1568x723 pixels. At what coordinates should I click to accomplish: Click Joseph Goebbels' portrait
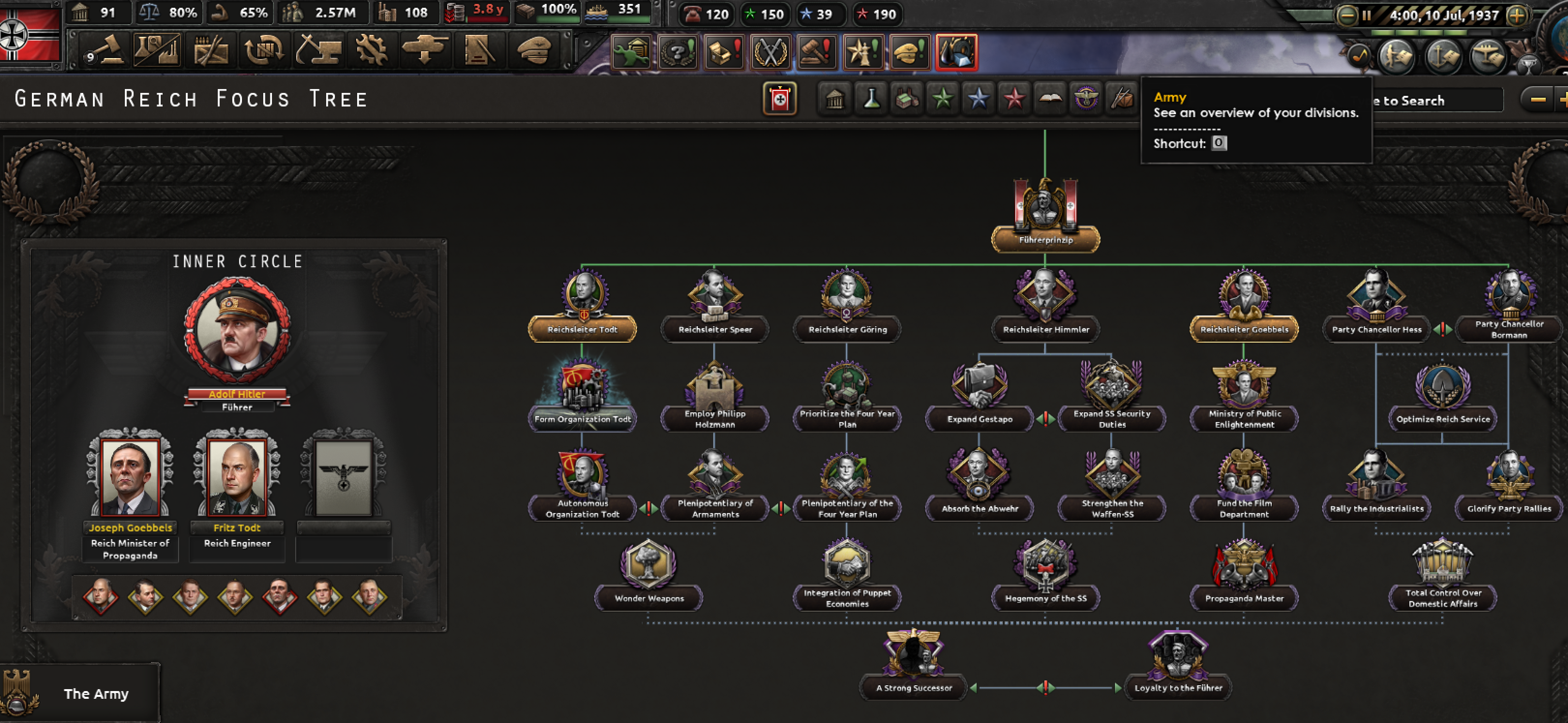130,477
